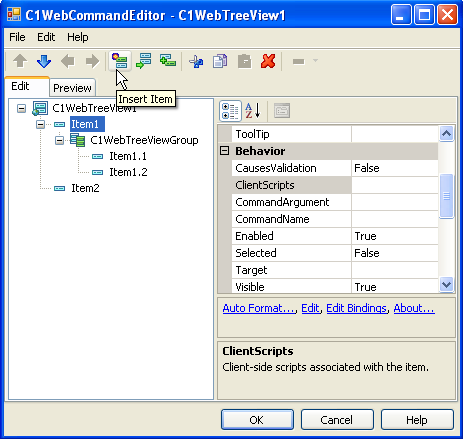Collapse the Item1 tree node
The width and height of the screenshot is (463, 439).
pos(40,125)
